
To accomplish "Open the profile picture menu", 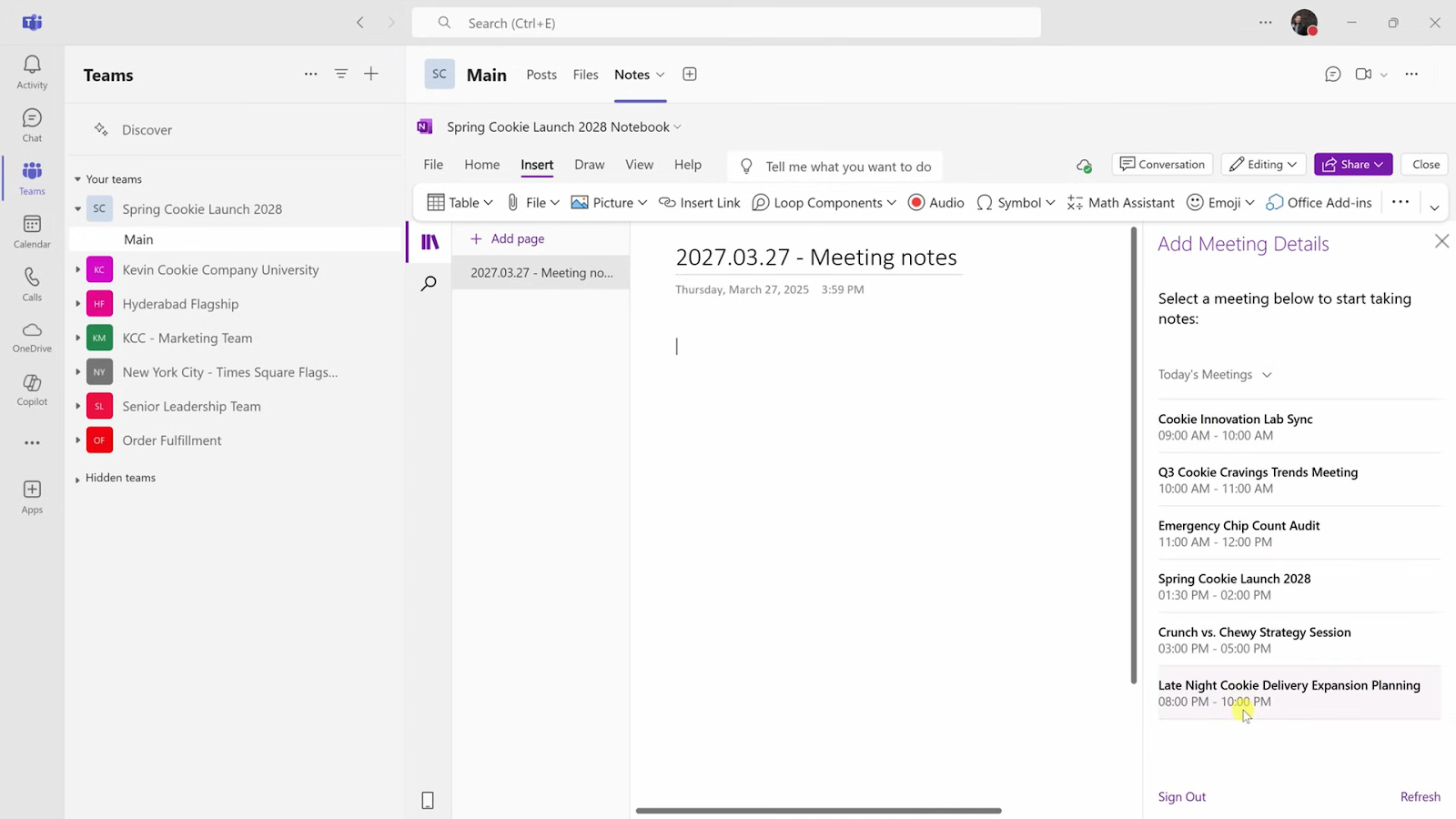I will (x=1304, y=23).
